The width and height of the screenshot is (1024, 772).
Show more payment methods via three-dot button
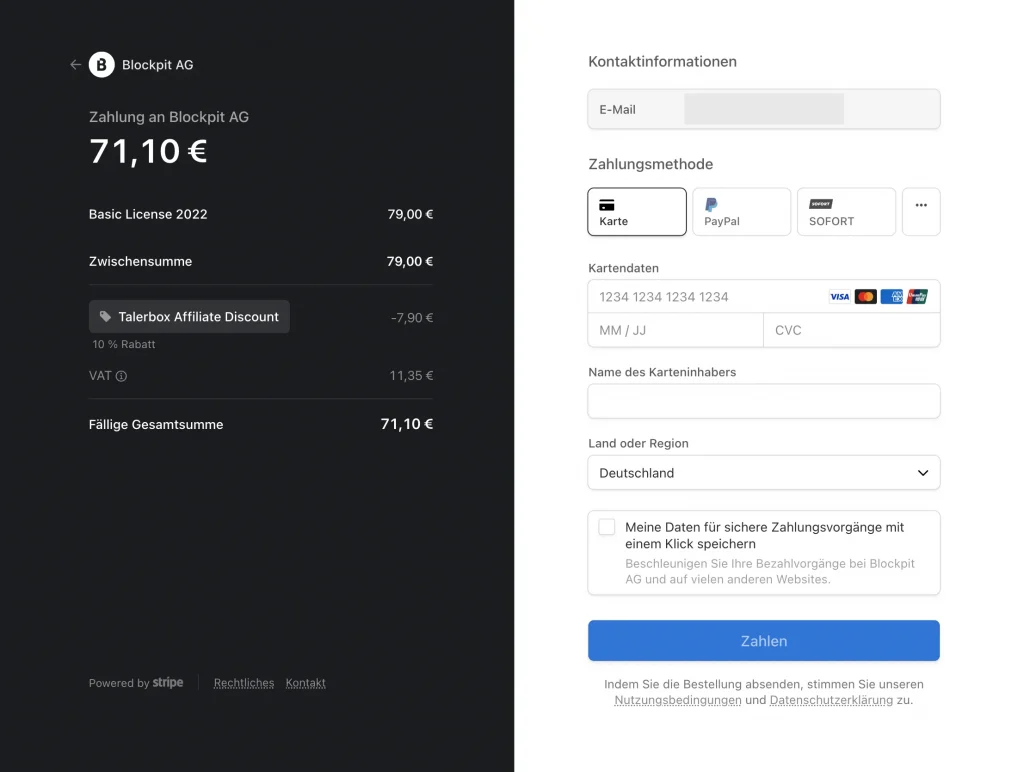point(921,212)
